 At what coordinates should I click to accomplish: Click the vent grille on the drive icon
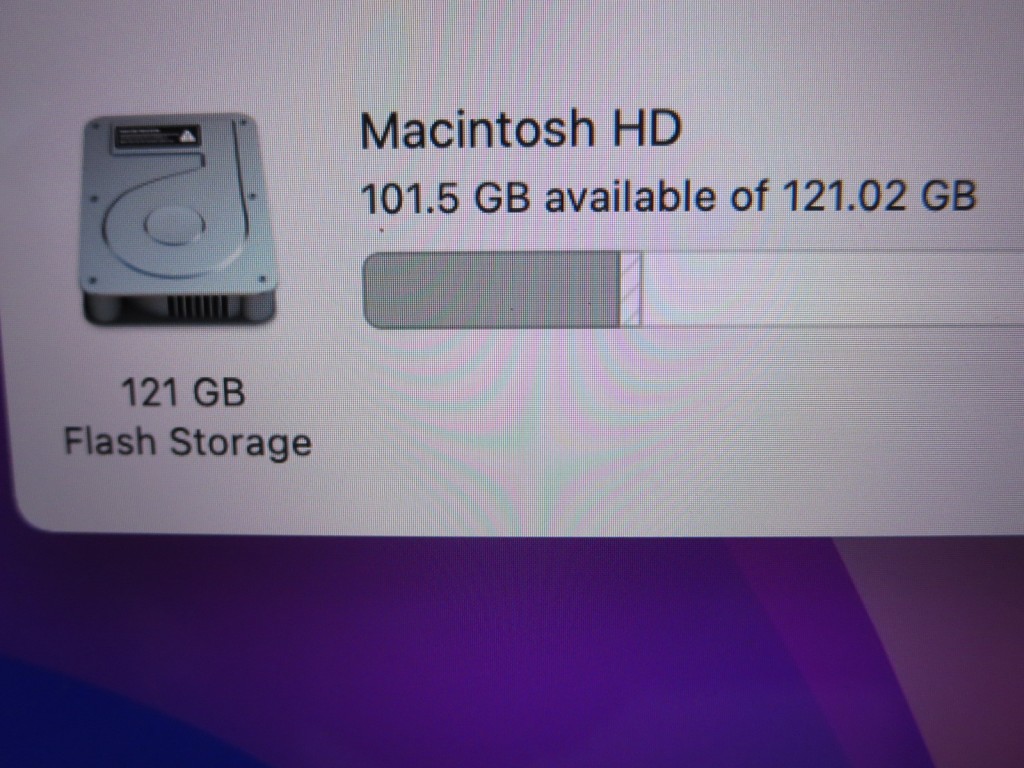click(199, 305)
